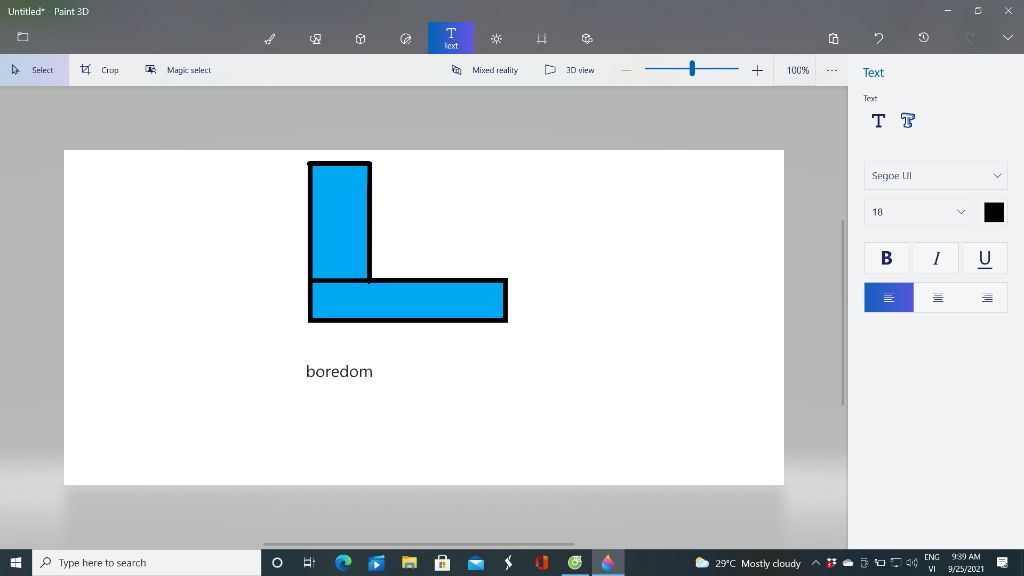Click Paint 3D taskbar icon
The height and width of the screenshot is (576, 1024).
608,562
